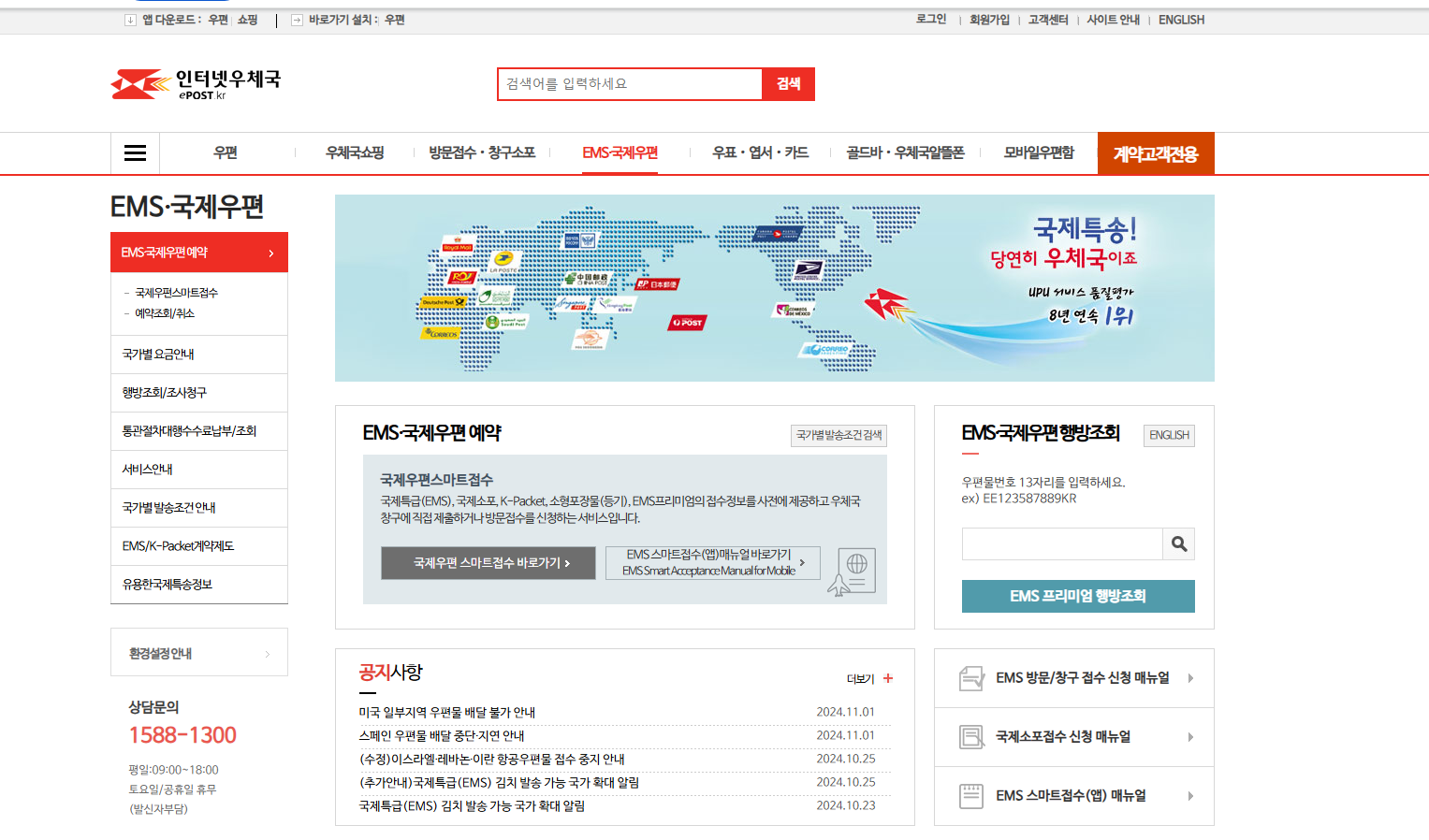Open arrow for EMS 스마트접수(앱) 매뉴얼

(x=1190, y=796)
